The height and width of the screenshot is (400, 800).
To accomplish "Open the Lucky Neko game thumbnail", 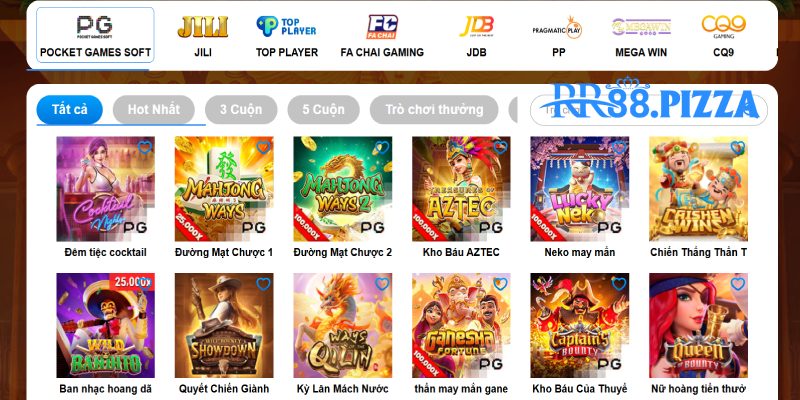I will coord(580,189).
